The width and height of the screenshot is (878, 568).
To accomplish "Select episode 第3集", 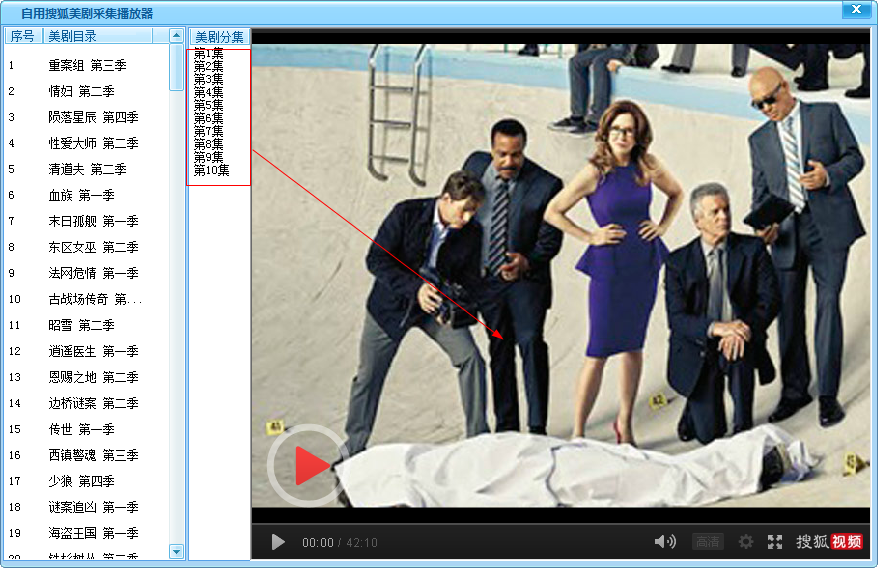I will click(208, 80).
